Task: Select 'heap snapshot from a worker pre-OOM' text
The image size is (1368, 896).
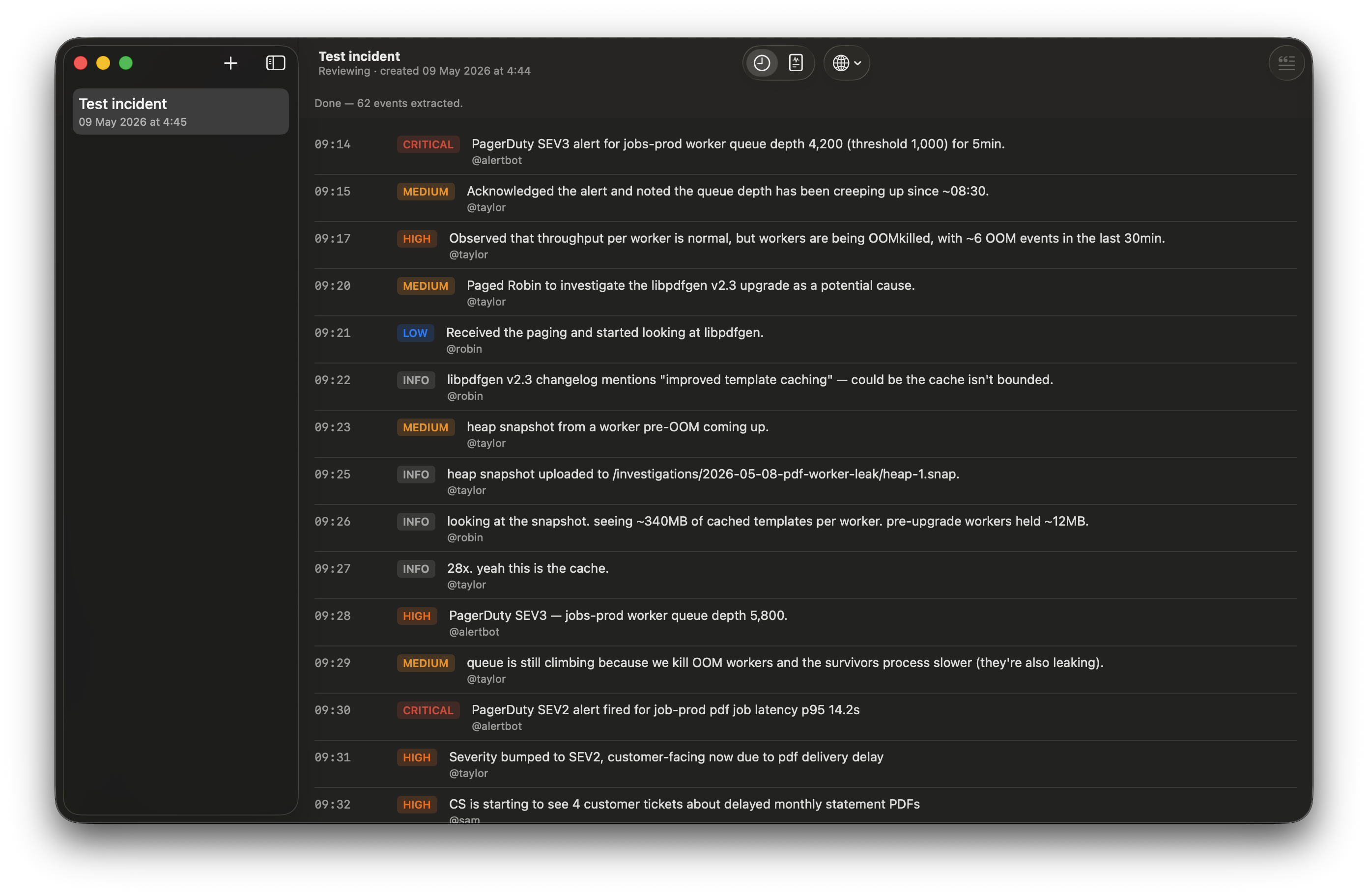Action: [x=617, y=426]
